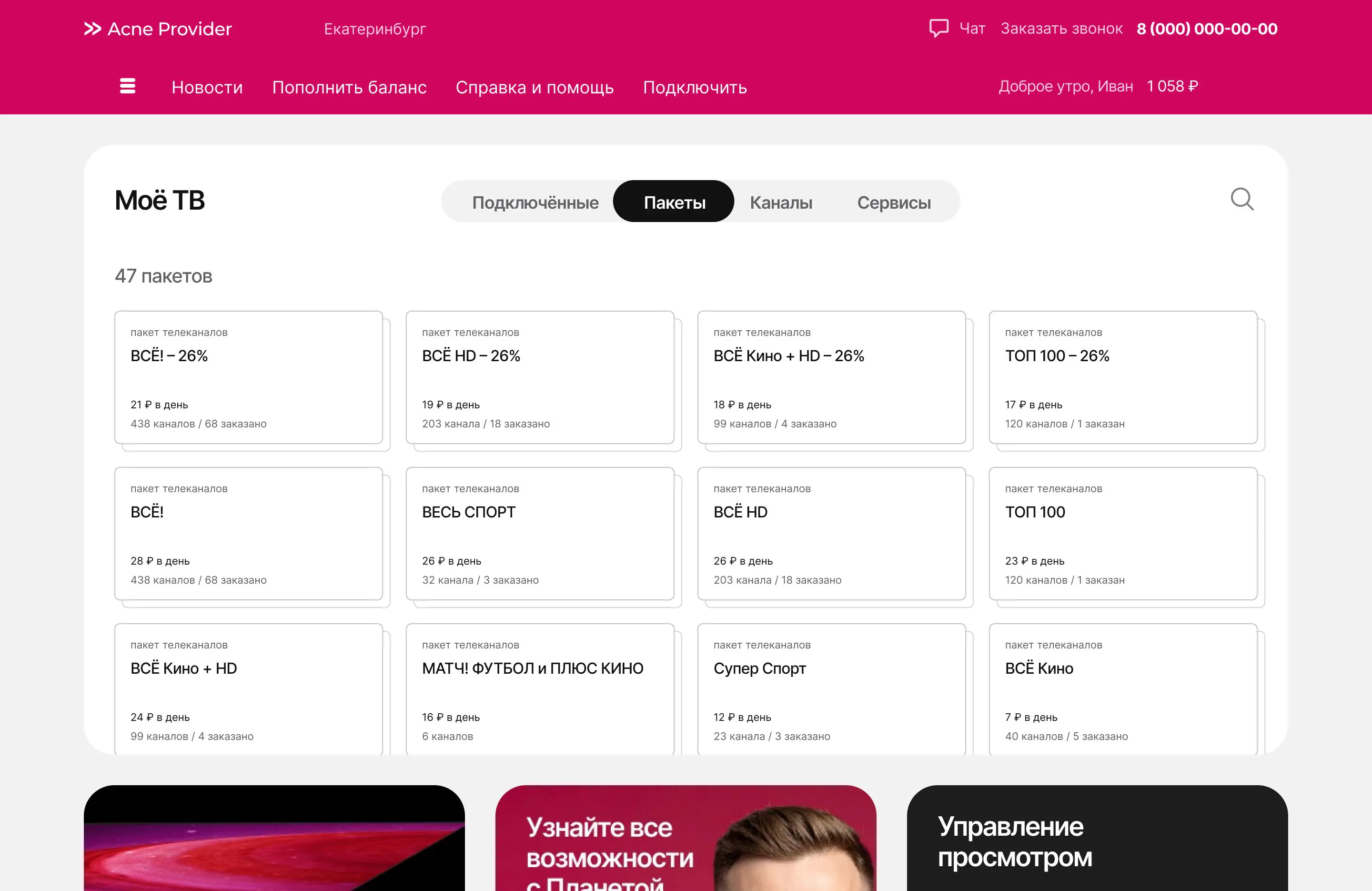Open the hamburger menu icon
The width and height of the screenshot is (1372, 891).
click(x=127, y=86)
